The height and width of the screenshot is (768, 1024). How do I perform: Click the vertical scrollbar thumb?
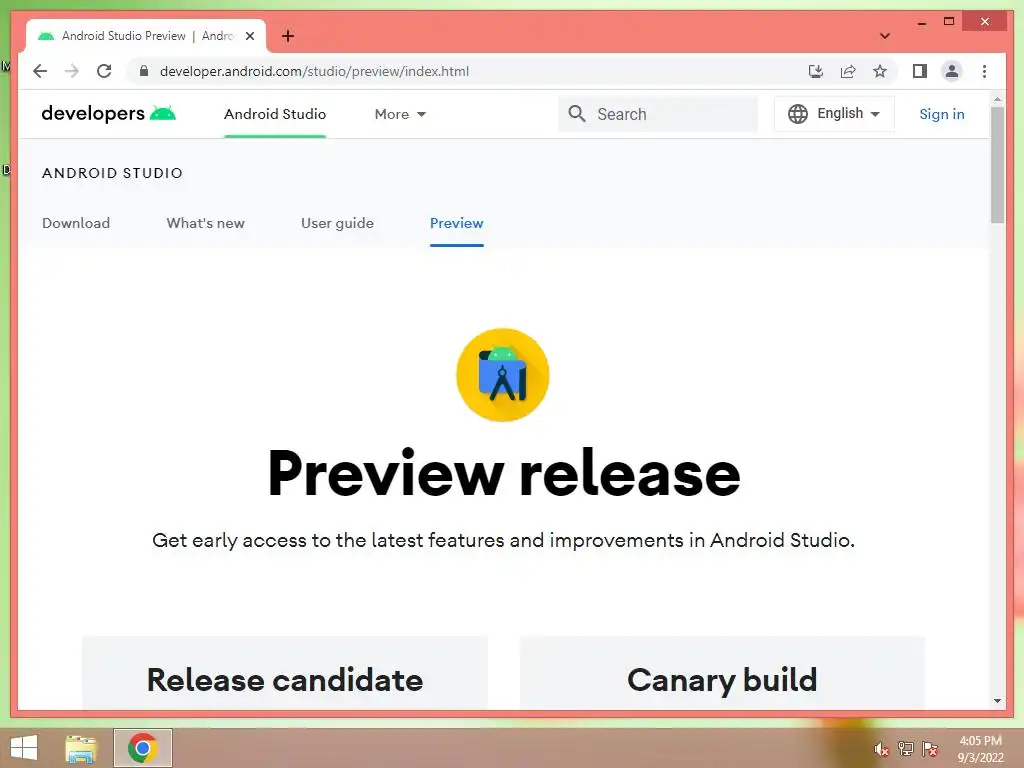click(x=997, y=165)
